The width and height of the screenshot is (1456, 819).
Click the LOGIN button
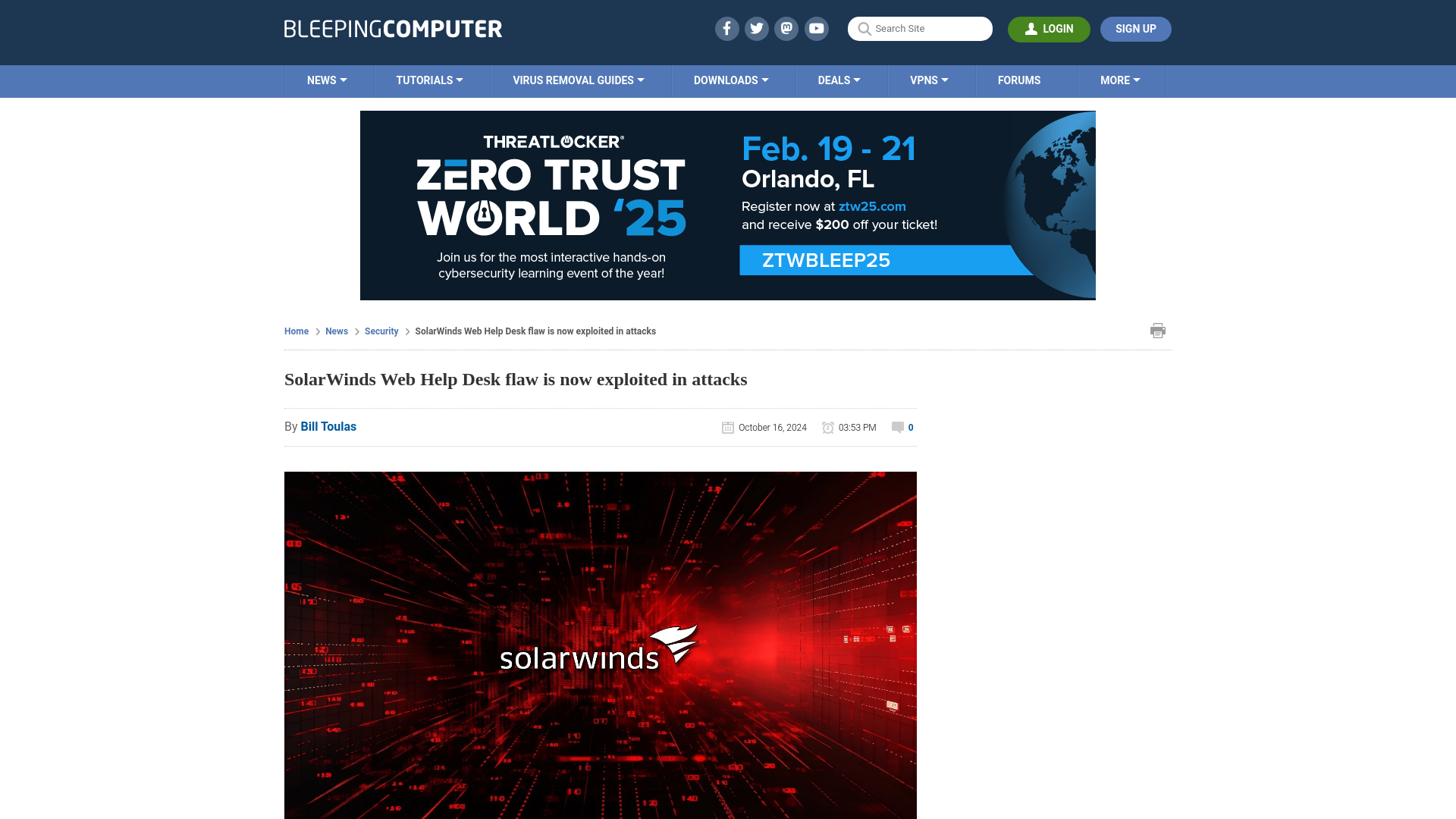click(1049, 29)
